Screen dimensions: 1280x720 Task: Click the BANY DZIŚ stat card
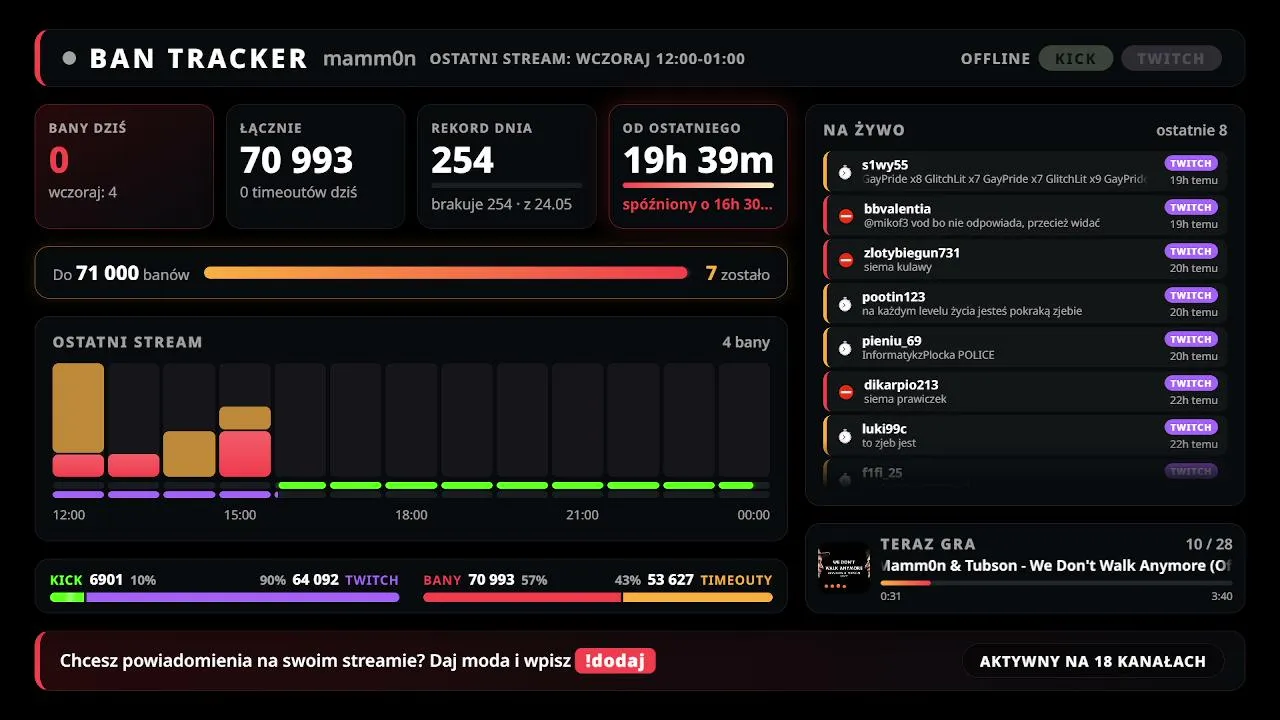124,166
